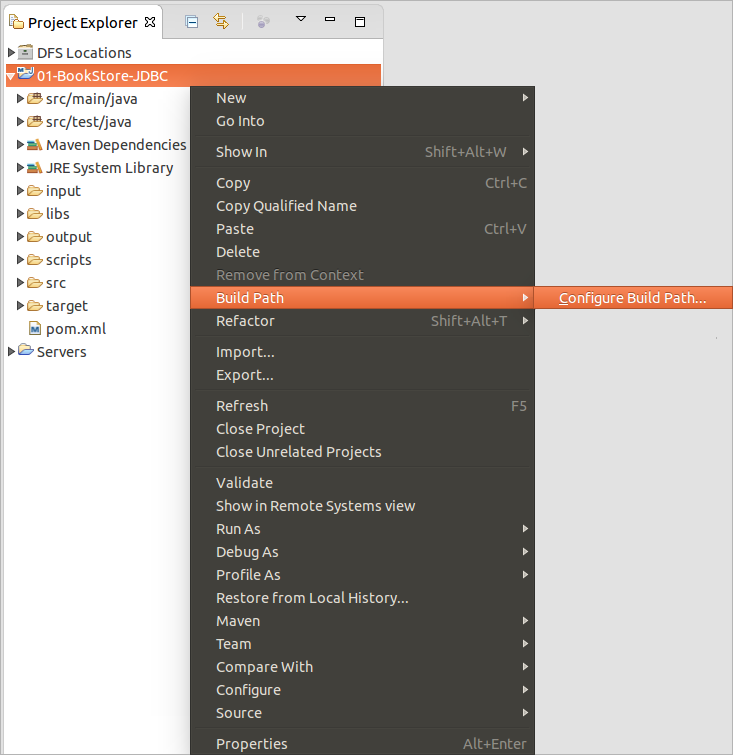Click the scripts folder icon

[35, 260]
